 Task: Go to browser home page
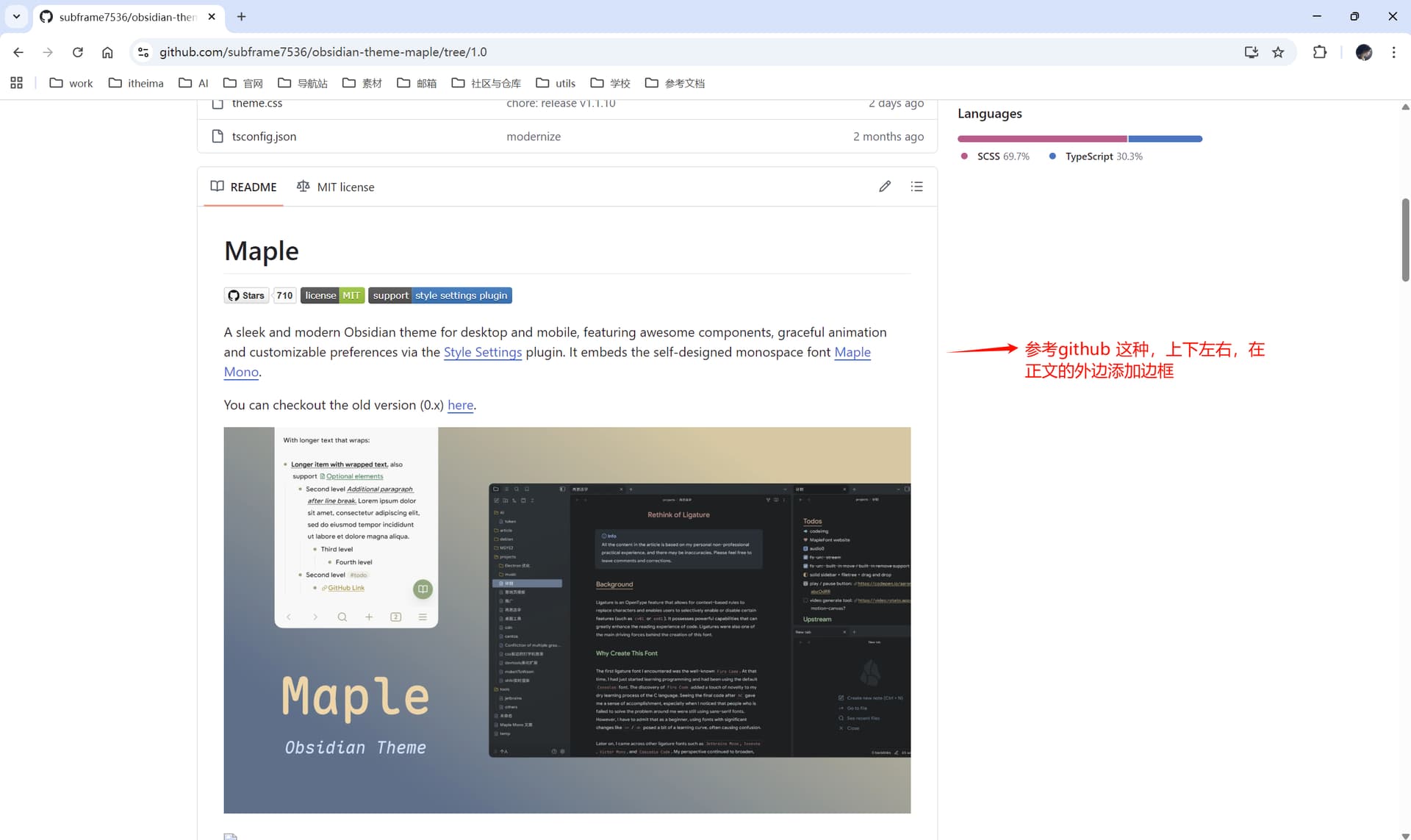(107, 52)
